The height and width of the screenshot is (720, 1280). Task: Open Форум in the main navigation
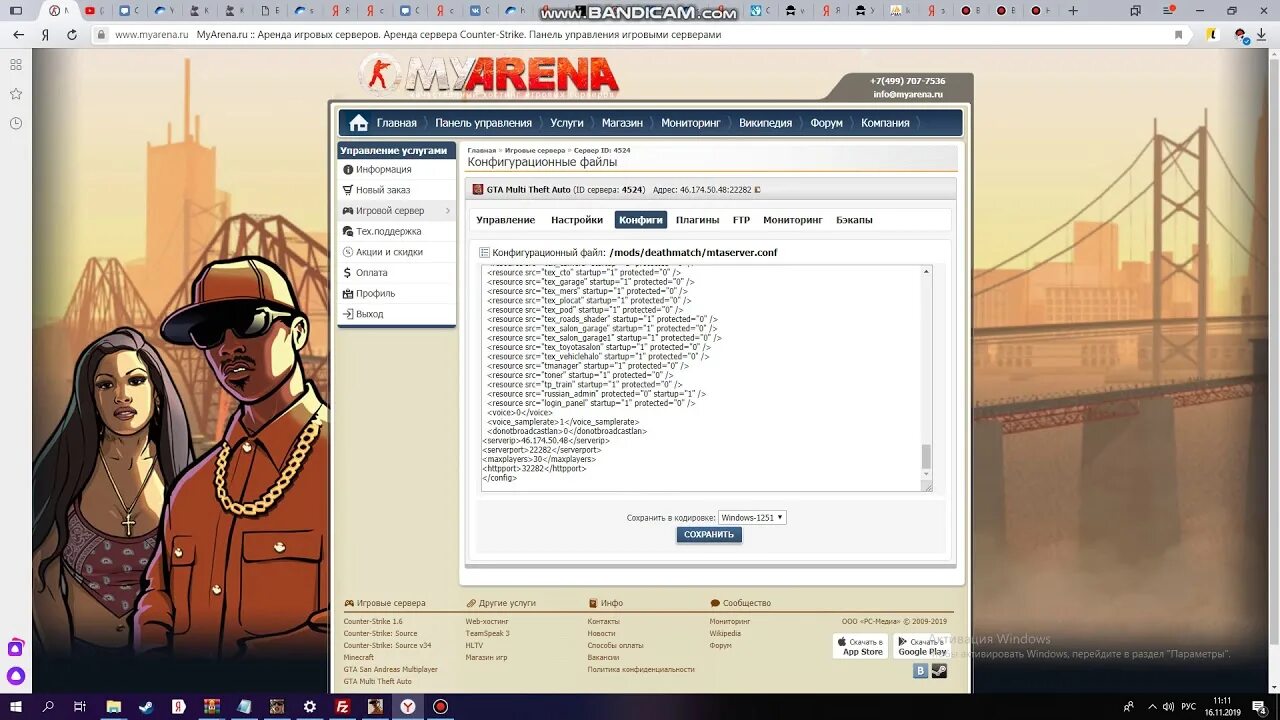point(826,123)
